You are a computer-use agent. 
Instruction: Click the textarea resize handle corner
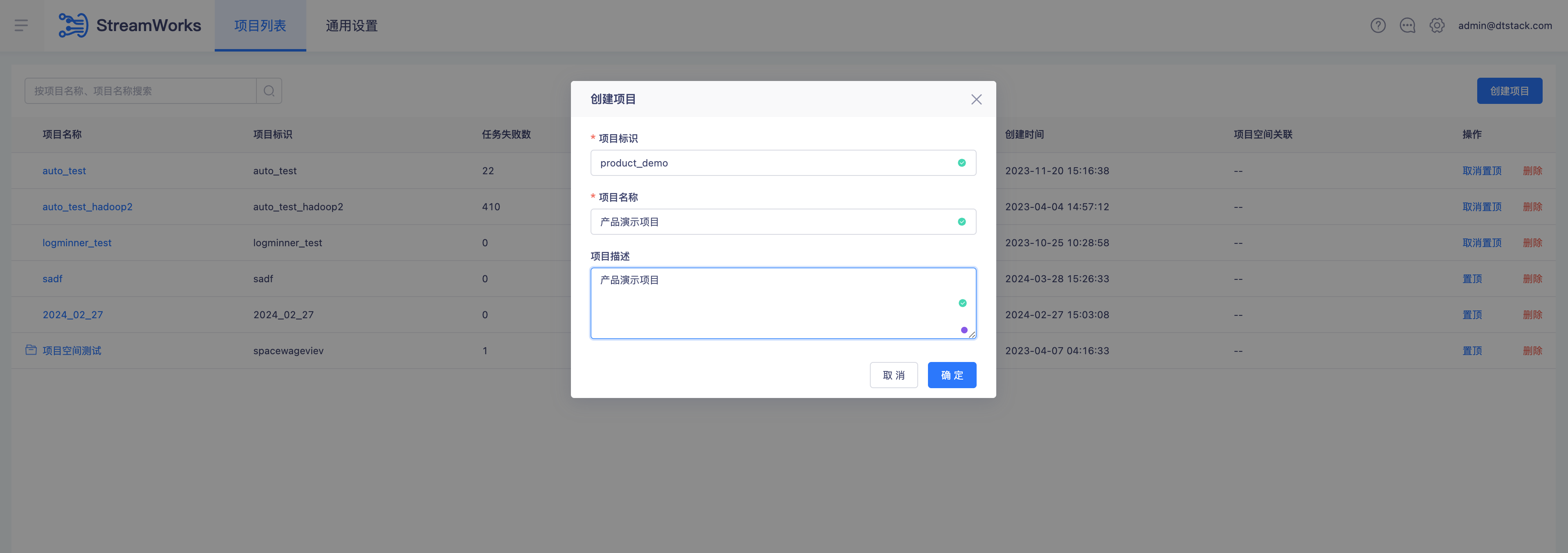tap(972, 334)
